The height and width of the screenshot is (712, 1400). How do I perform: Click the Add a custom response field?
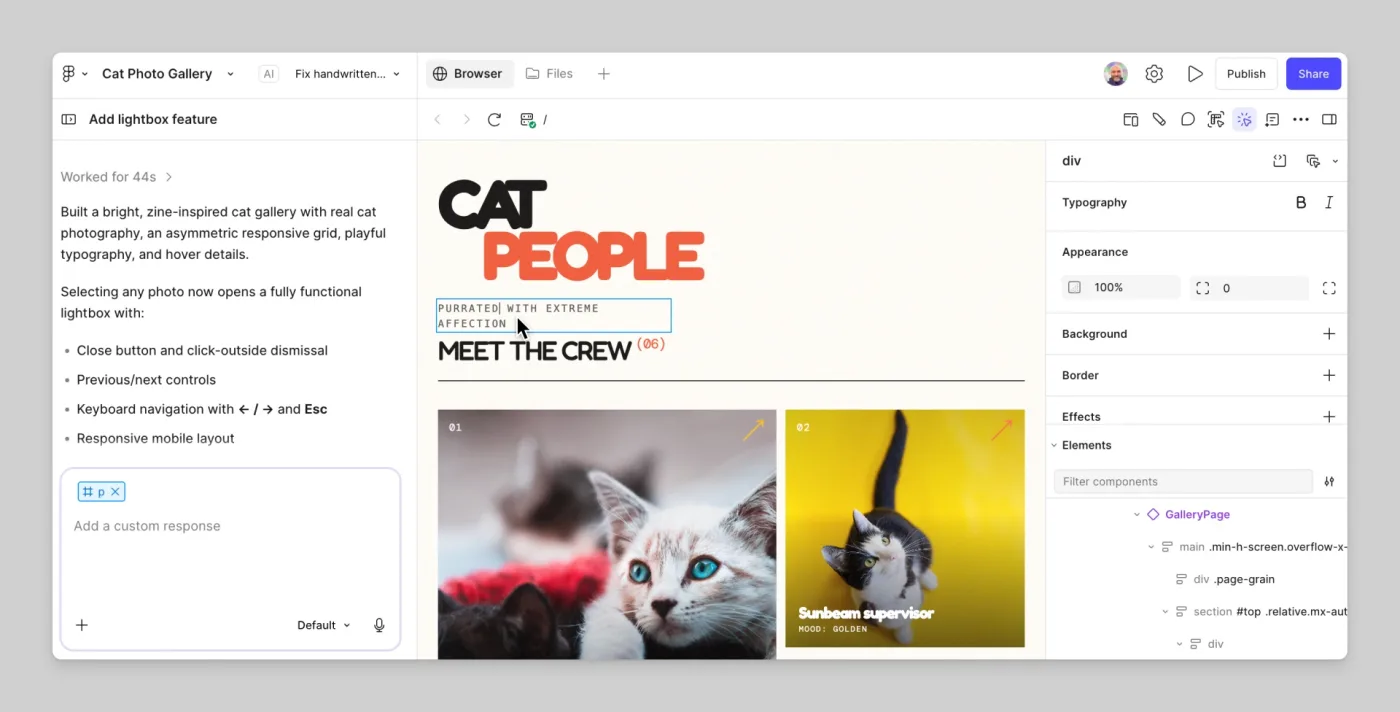pyautogui.click(x=230, y=526)
